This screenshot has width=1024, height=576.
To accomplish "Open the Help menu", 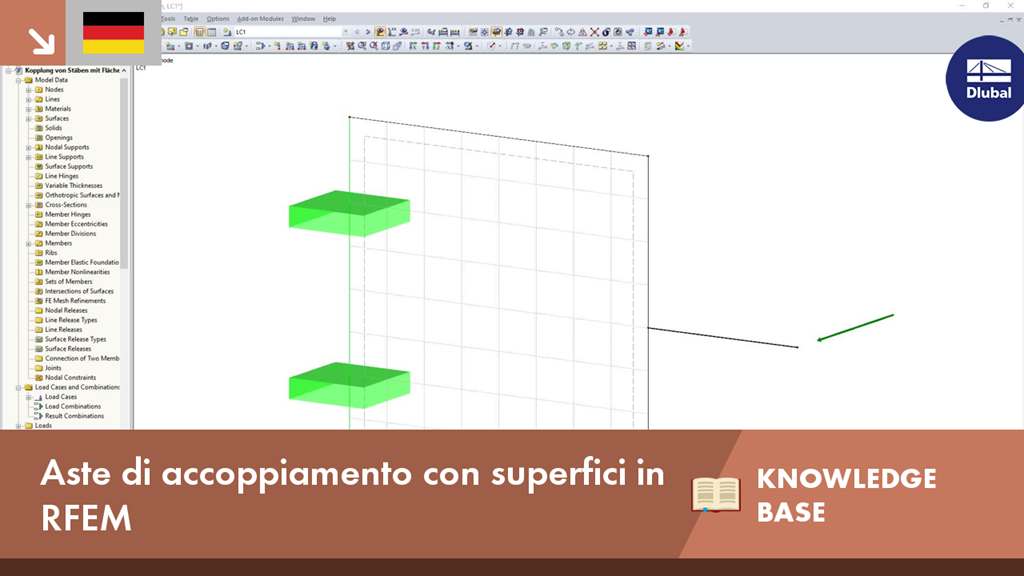I will 329,19.
